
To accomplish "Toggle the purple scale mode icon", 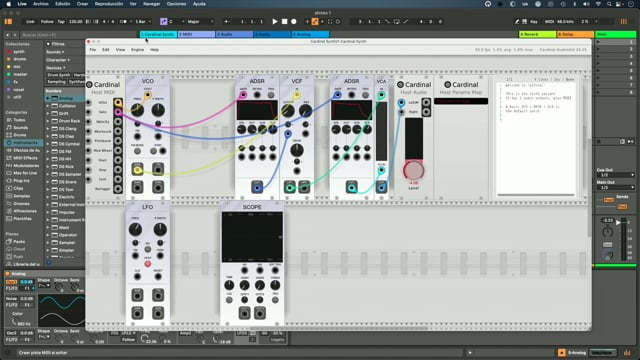I will pyautogui.click(x=164, y=21).
